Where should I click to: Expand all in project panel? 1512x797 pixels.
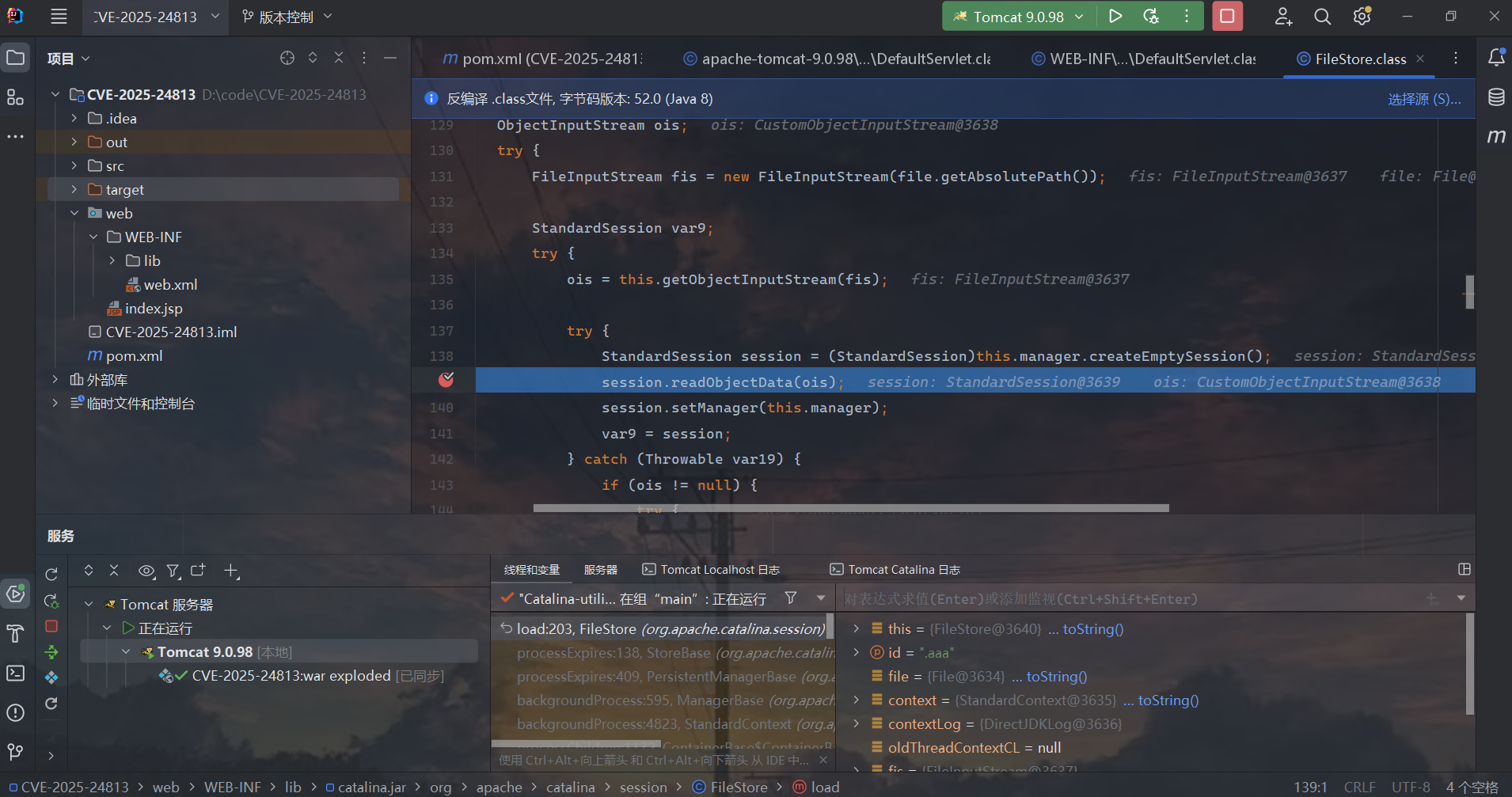(313, 58)
